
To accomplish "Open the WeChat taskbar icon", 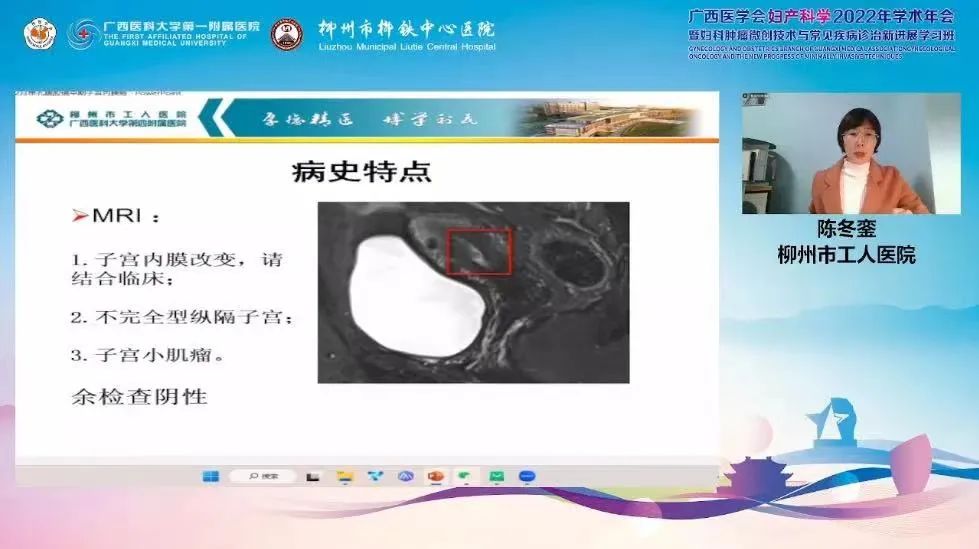I will point(465,477).
